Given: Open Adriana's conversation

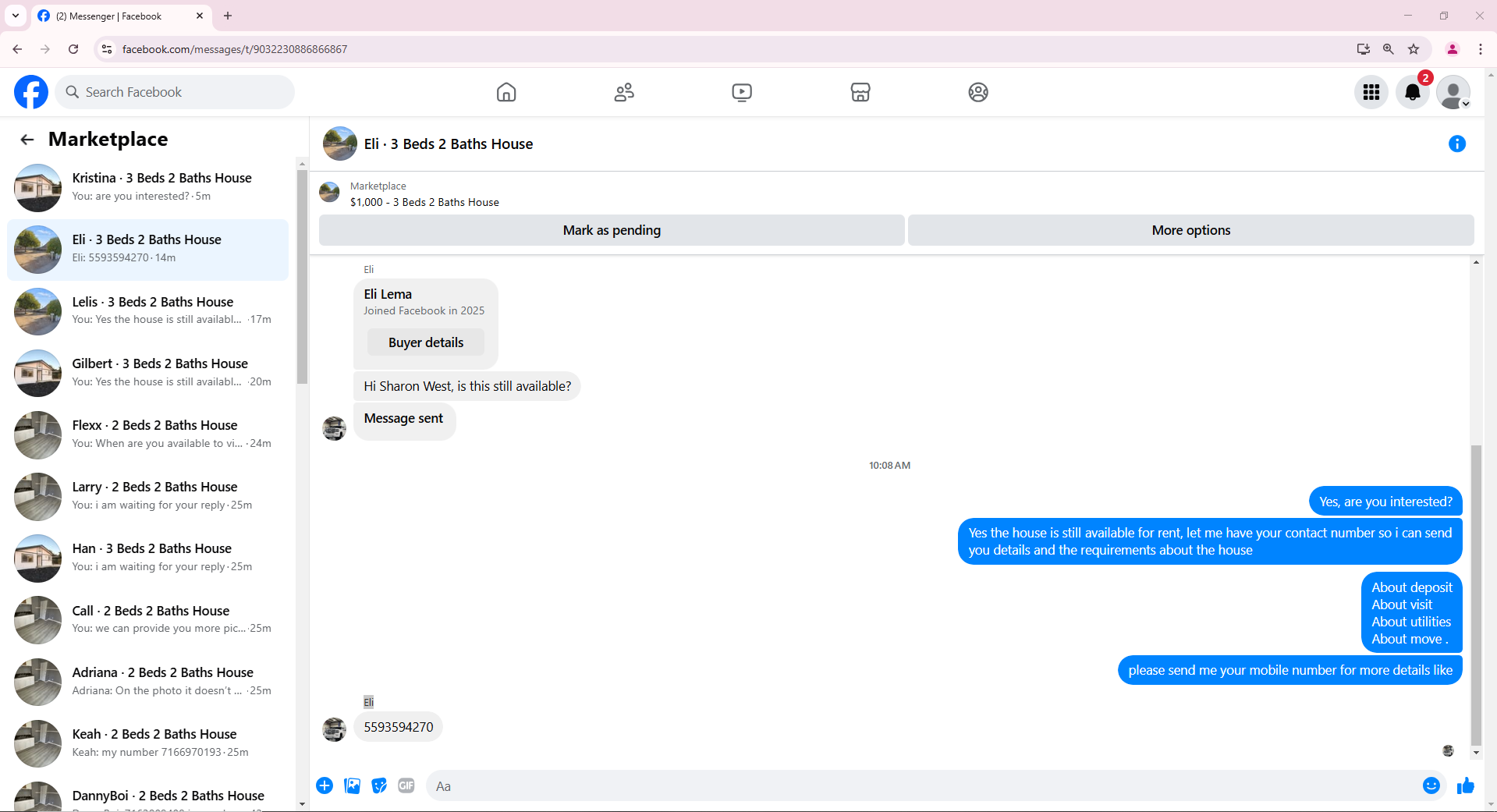Looking at the screenshot, I should [x=148, y=682].
